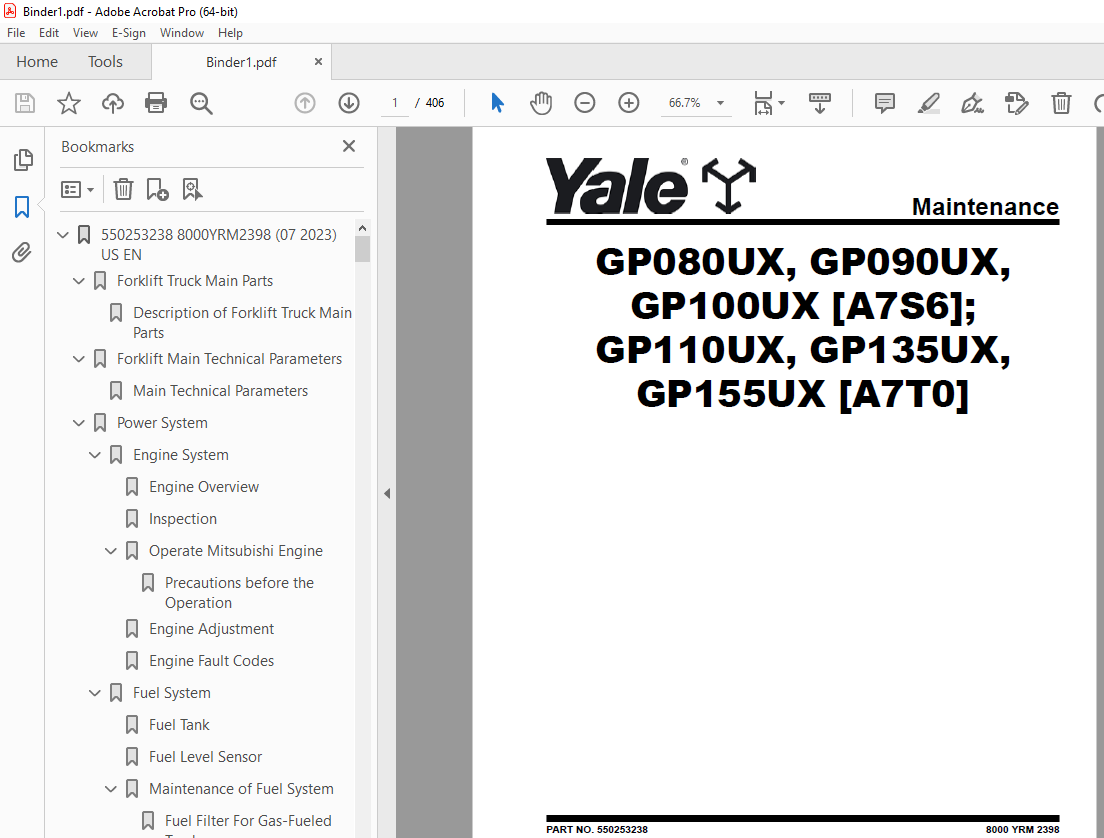Zoom out with minus icon
The width and height of the screenshot is (1104, 838).
tap(584, 103)
